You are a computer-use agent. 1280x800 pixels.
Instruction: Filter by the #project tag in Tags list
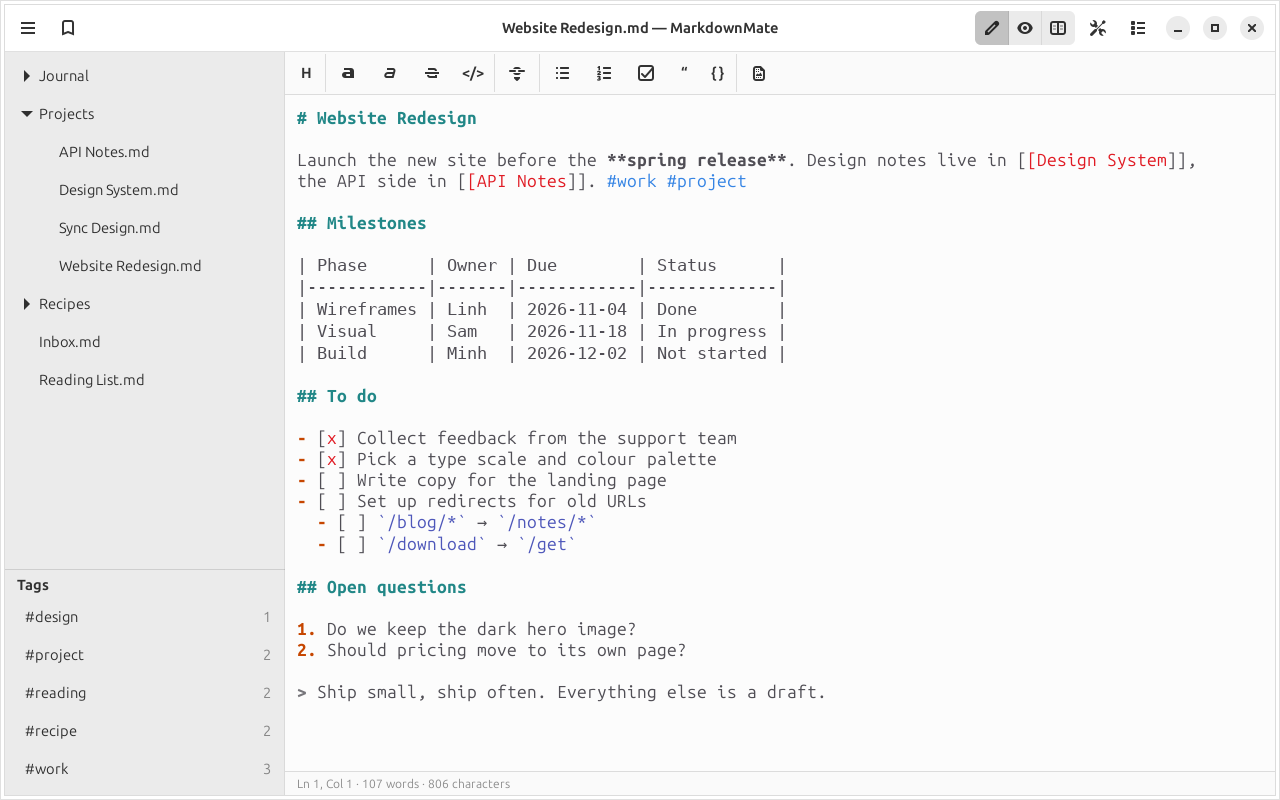coord(145,655)
